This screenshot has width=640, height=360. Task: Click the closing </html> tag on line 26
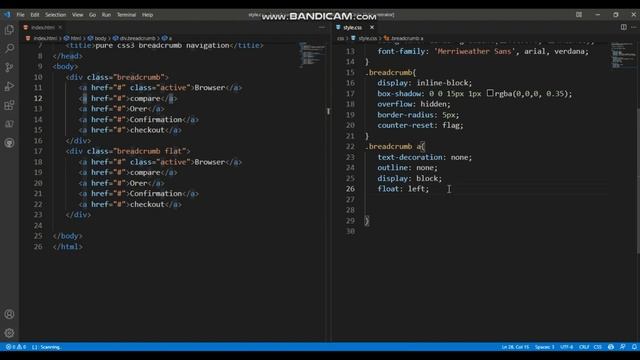(68, 247)
